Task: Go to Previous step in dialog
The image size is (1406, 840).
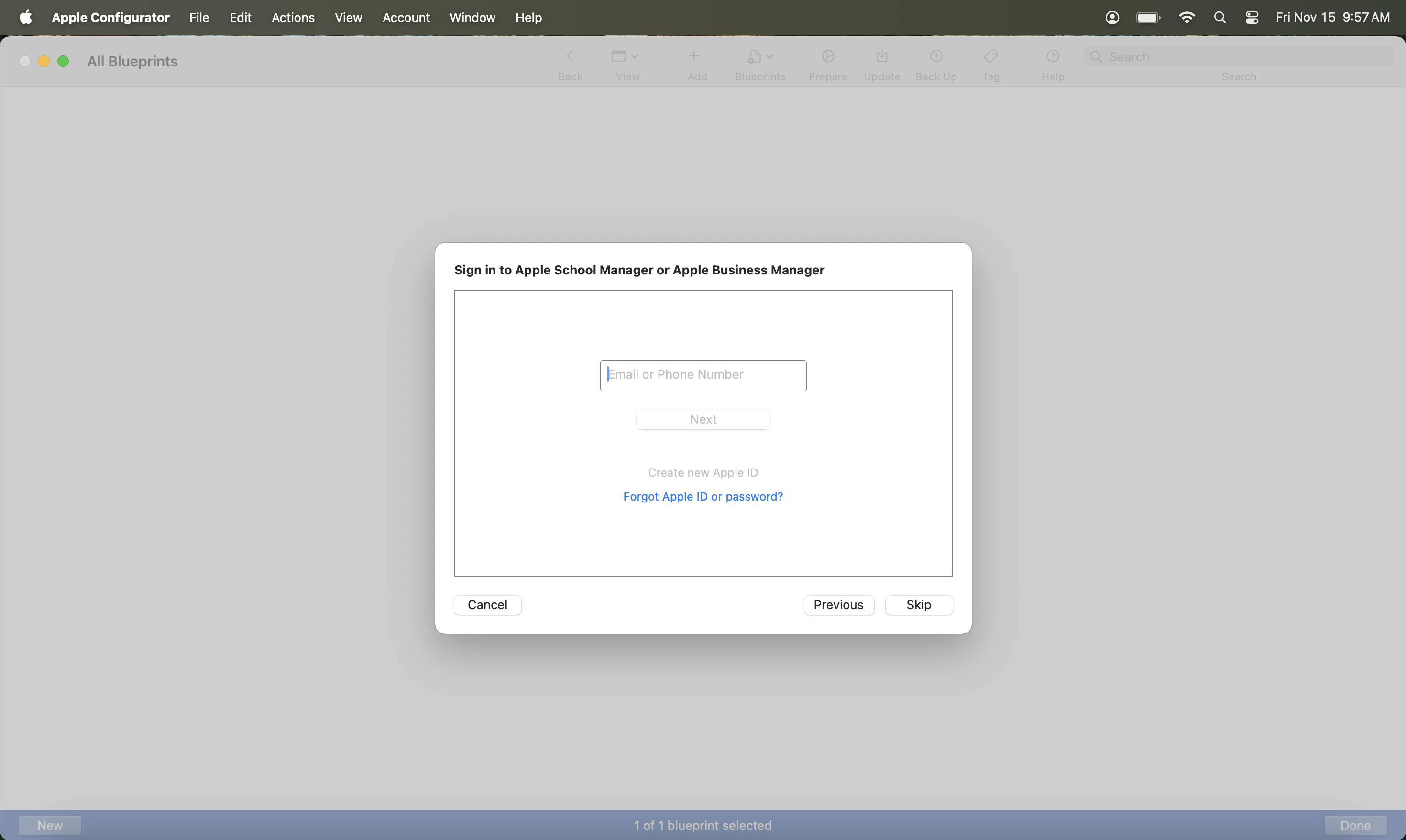Action: (x=839, y=604)
